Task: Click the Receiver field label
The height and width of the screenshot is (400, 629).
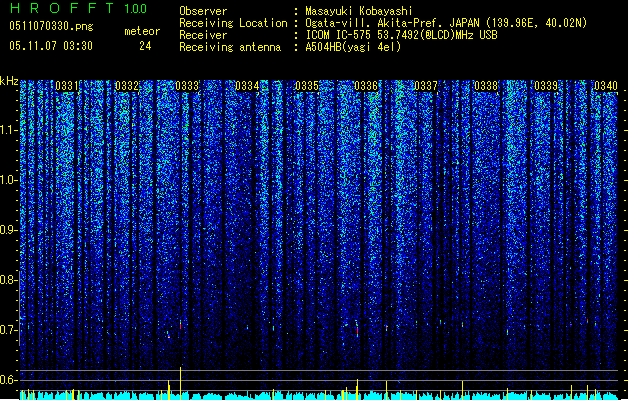Action: pos(203,35)
